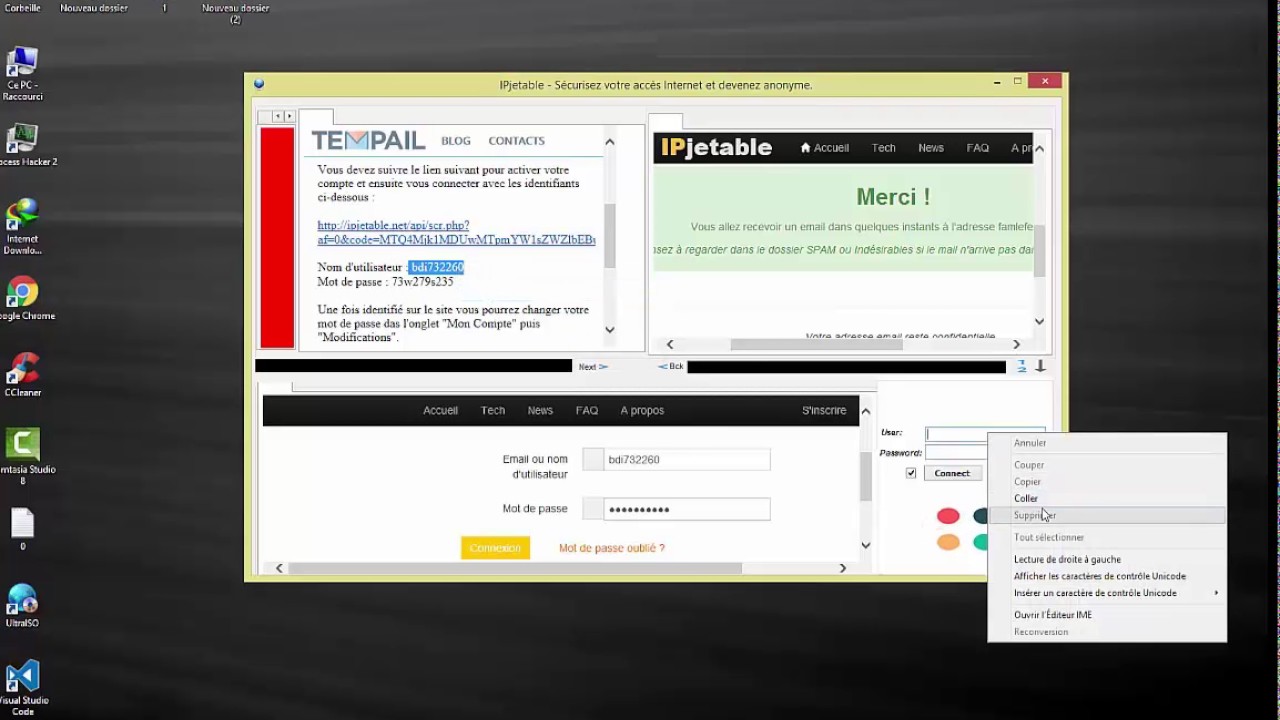Click scroll-down arrow of Merci pane
Image resolution: width=1280 pixels, height=720 pixels.
(1039, 321)
